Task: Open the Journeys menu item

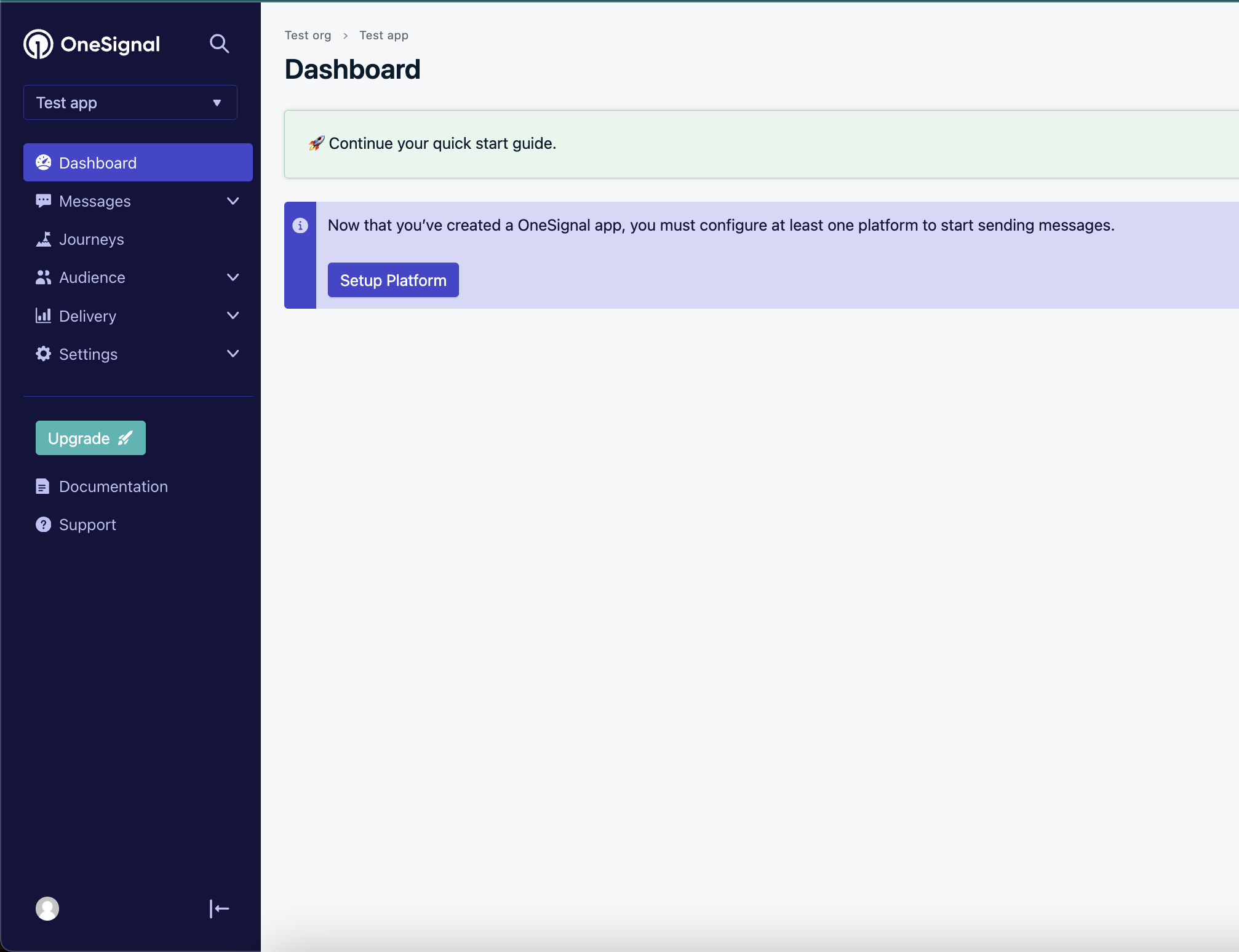Action: point(92,239)
